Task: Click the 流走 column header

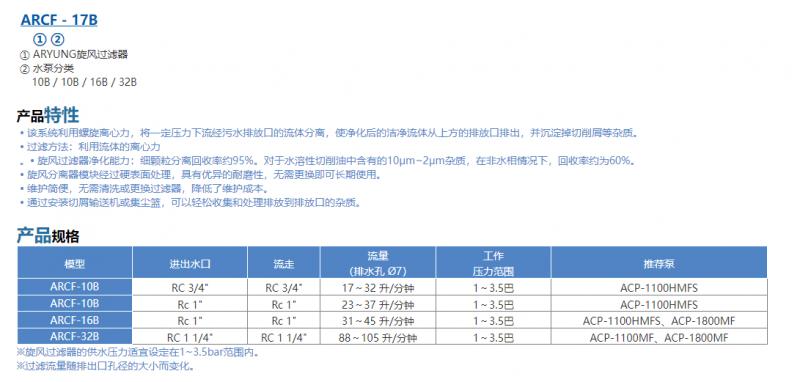Action: point(284,263)
